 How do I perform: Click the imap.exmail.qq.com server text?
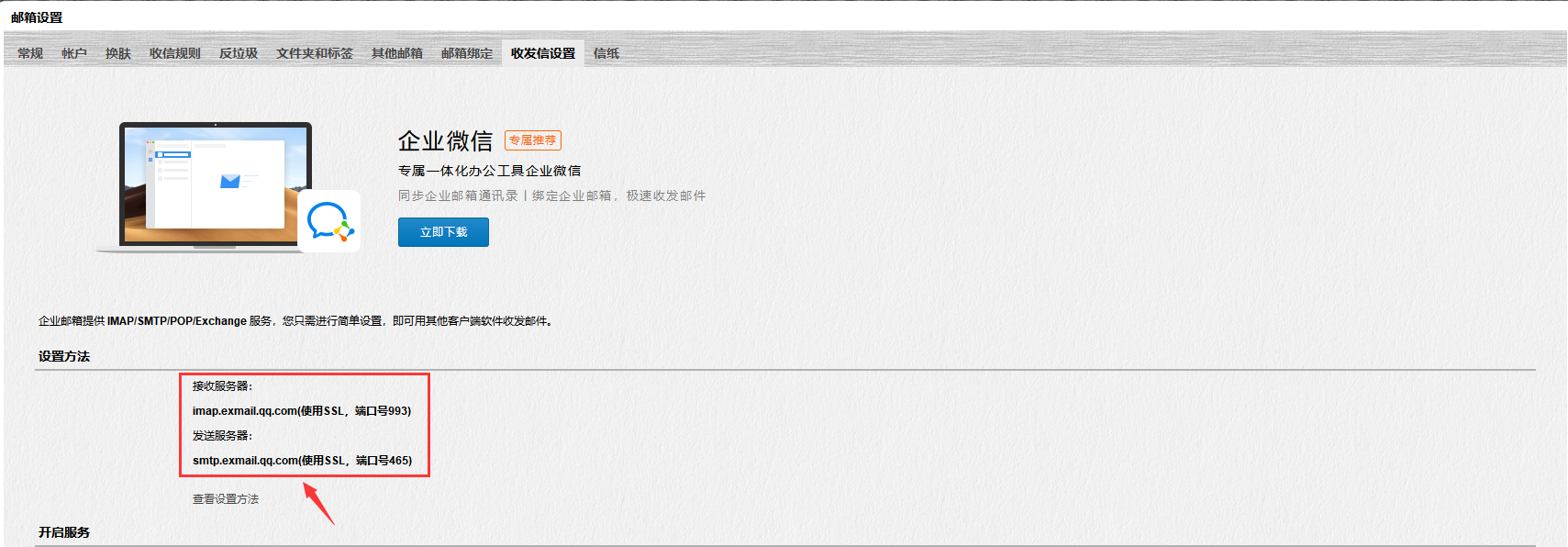pyautogui.click(x=302, y=411)
